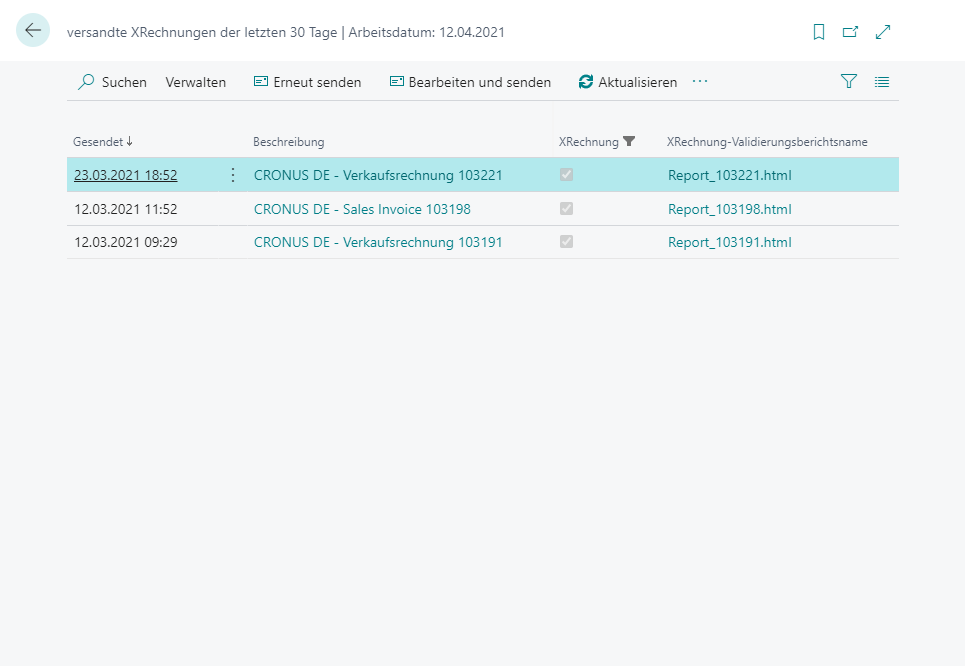This screenshot has width=965, height=666.
Task: Choose Bearbeiten und senden action
Action: (470, 82)
